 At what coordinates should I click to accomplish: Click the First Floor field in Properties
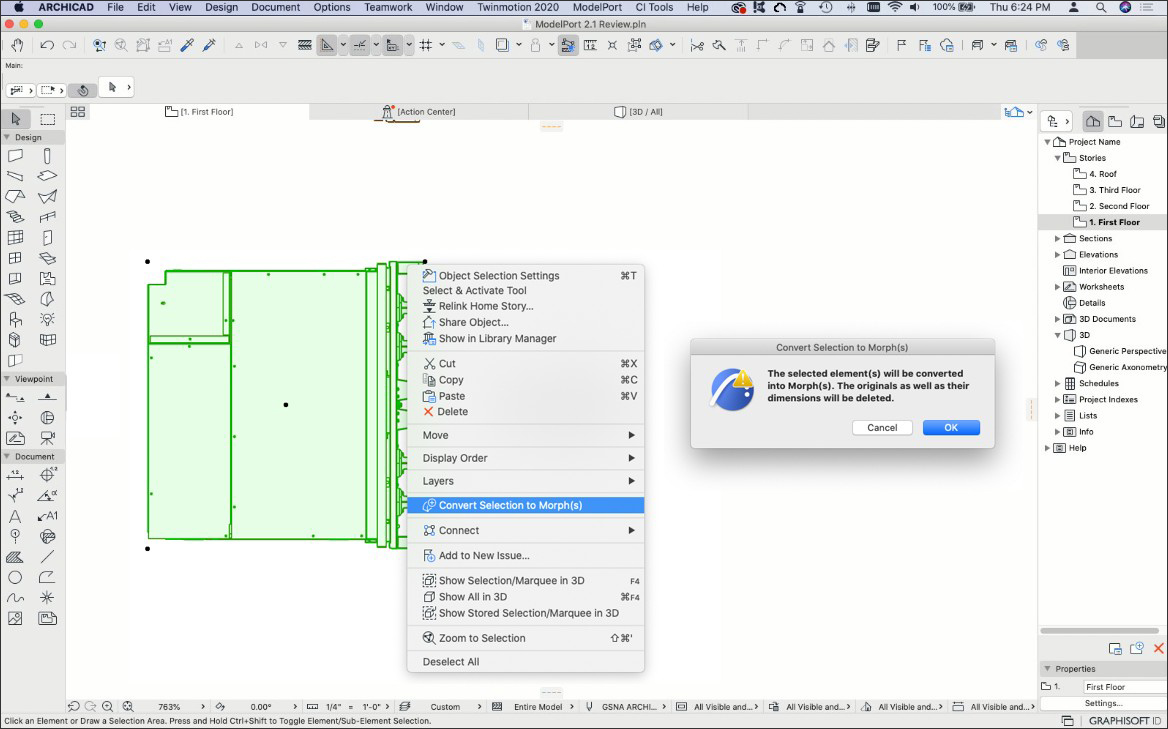click(x=1124, y=687)
